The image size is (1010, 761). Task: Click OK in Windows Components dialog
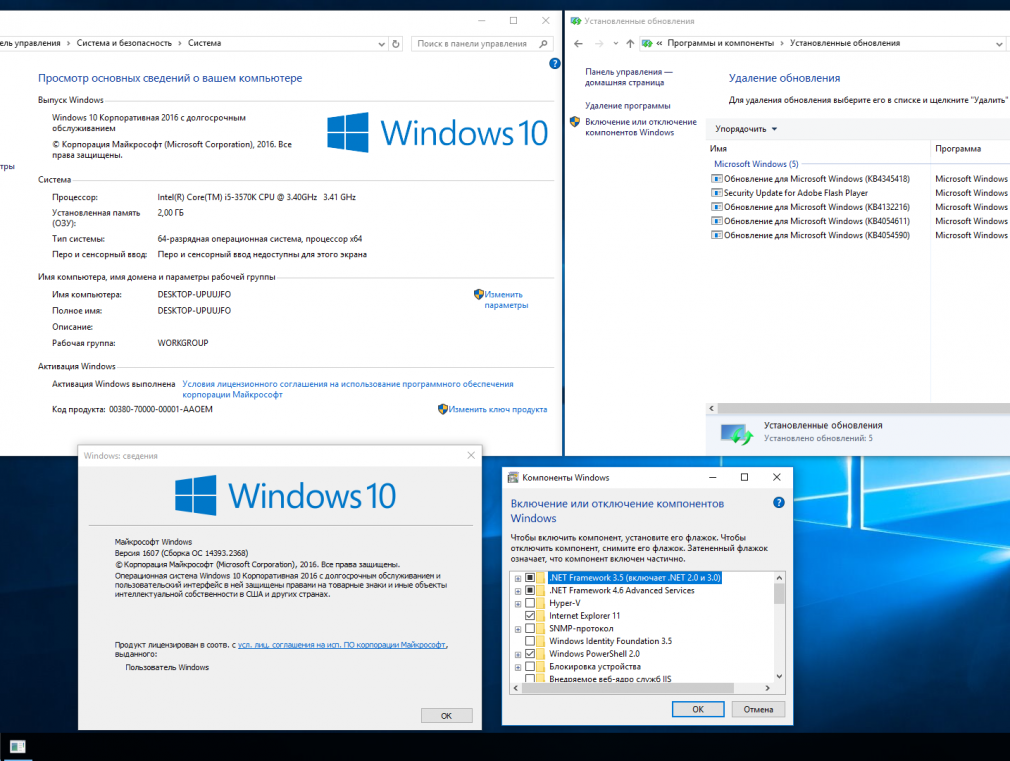coord(698,709)
